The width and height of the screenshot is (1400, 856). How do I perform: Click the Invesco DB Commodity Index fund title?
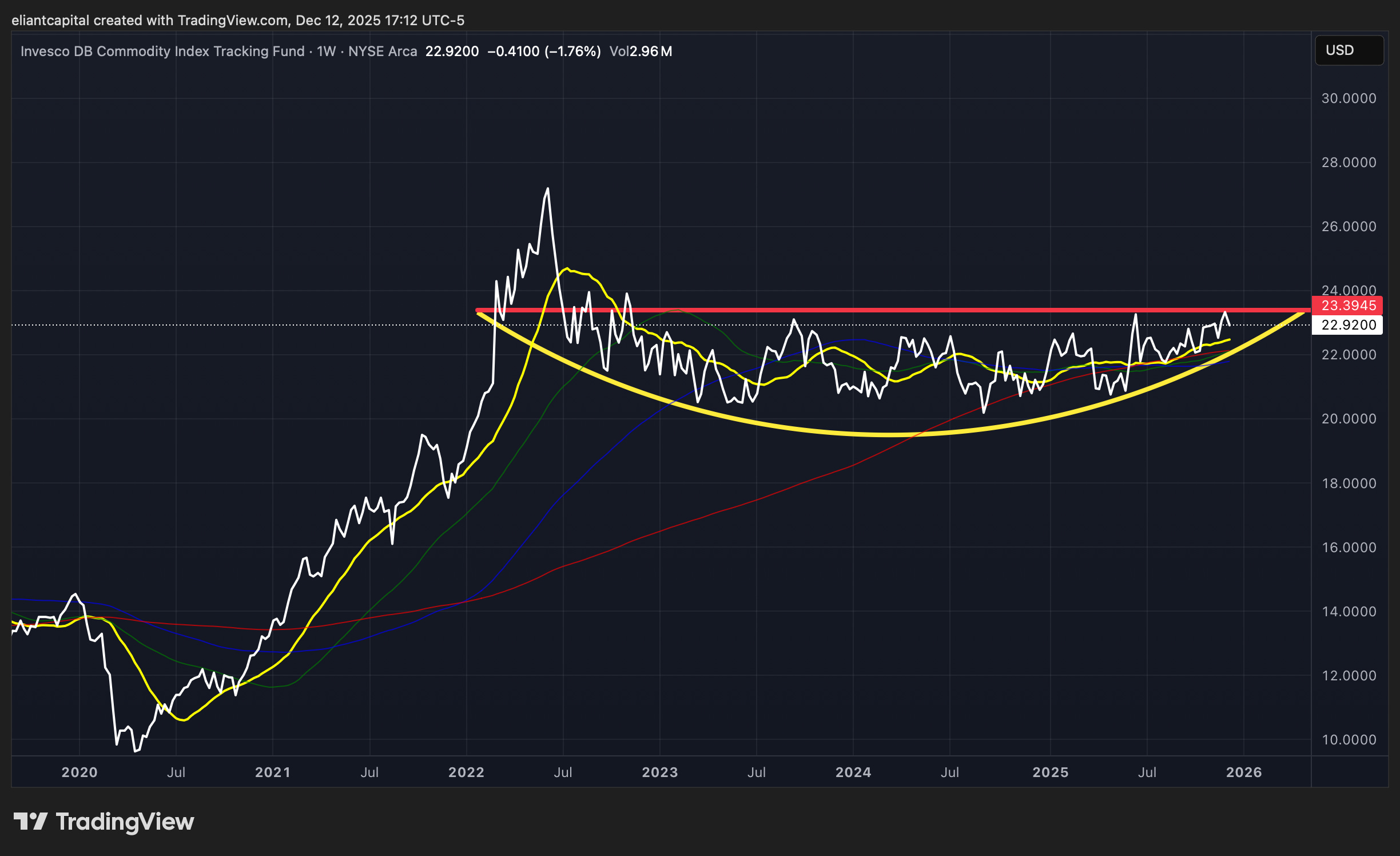tap(162, 51)
